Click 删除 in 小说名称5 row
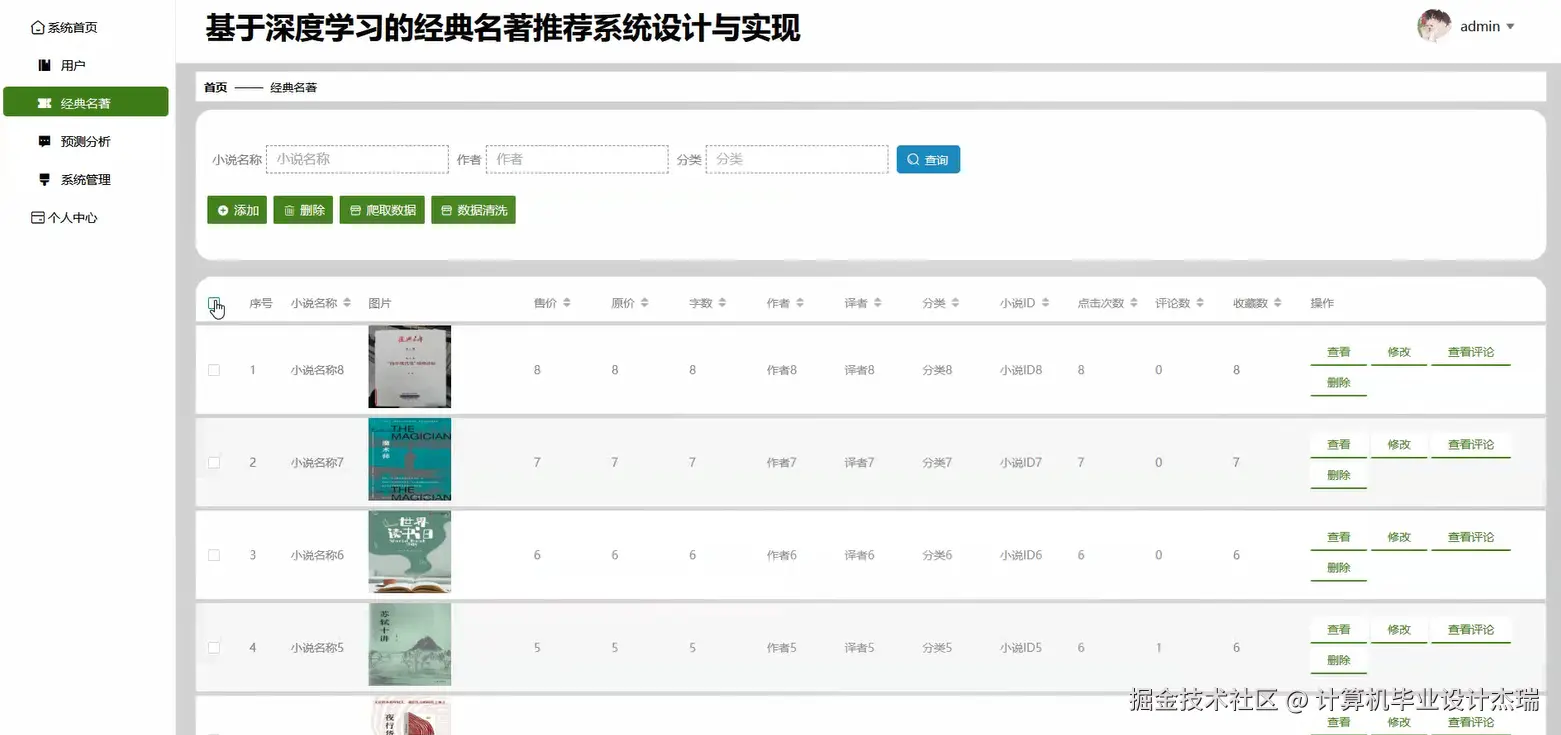Viewport: 1561px width, 735px height. click(1338, 661)
